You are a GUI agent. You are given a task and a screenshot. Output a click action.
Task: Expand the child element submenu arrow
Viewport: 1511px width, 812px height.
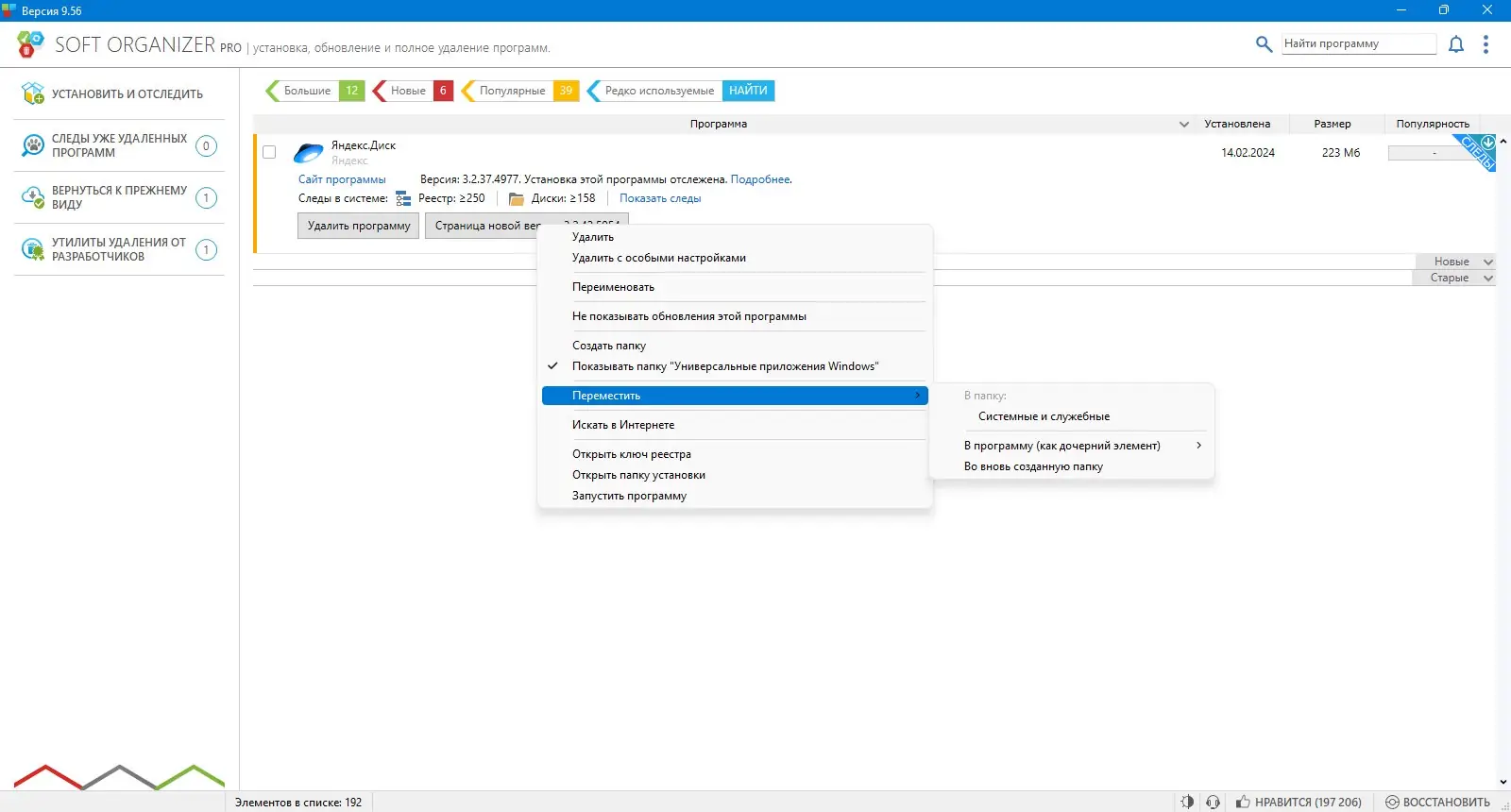tap(1199, 446)
